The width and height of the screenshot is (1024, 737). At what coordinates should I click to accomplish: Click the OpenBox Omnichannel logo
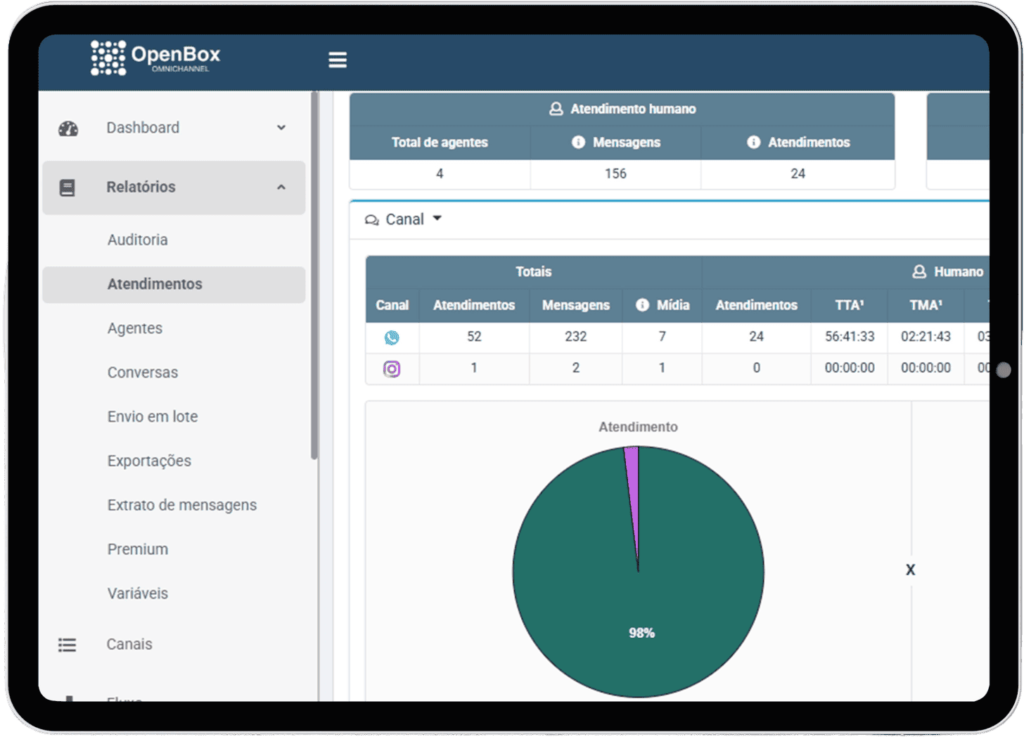point(155,58)
